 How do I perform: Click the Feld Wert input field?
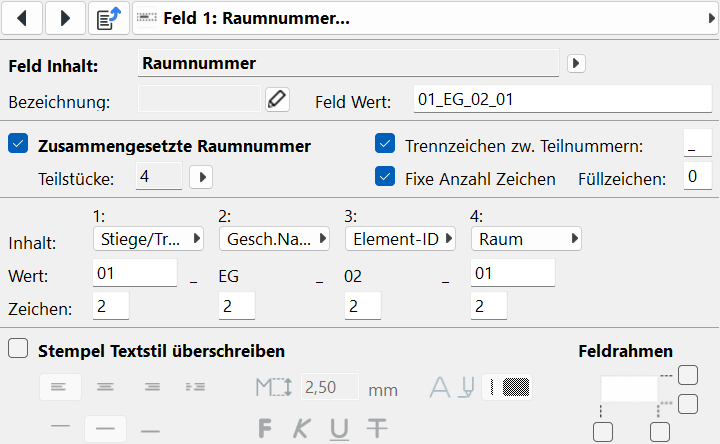(x=562, y=99)
